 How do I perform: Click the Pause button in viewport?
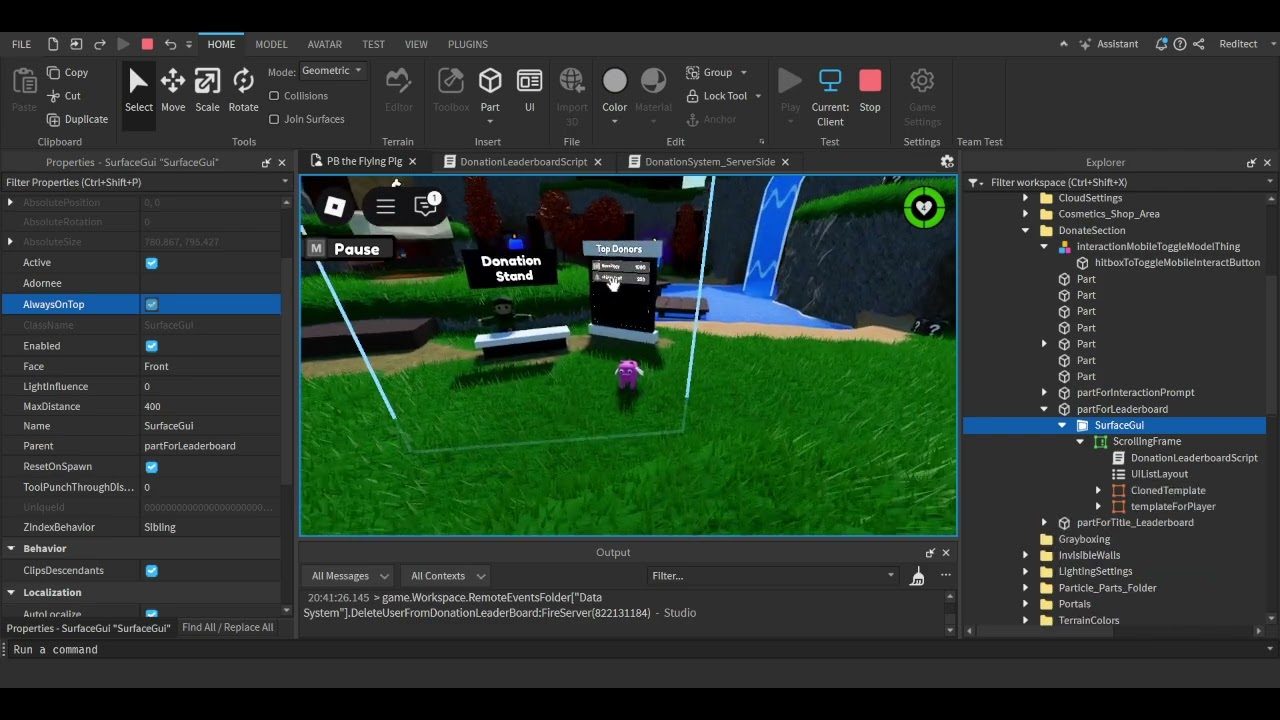click(356, 249)
